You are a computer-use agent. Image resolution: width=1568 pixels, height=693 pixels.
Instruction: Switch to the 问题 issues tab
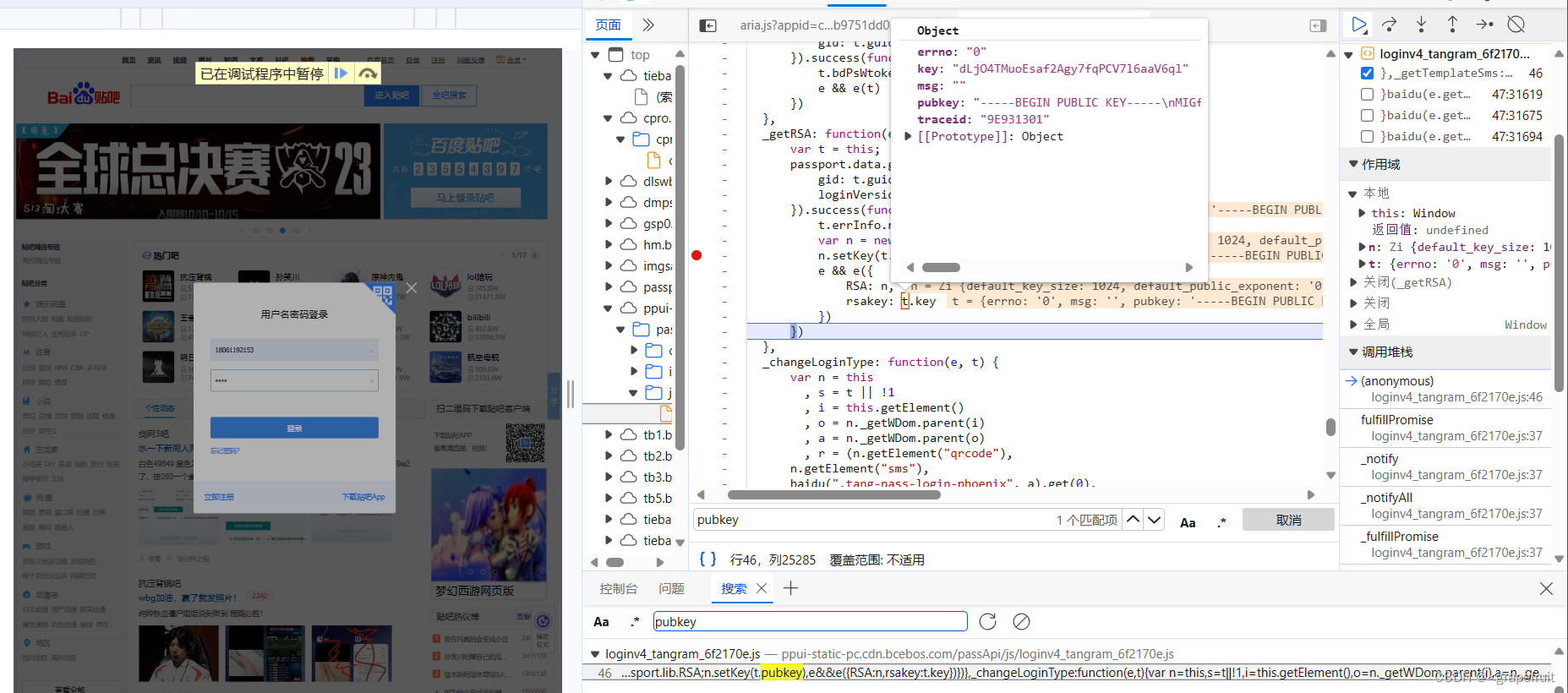[x=671, y=588]
